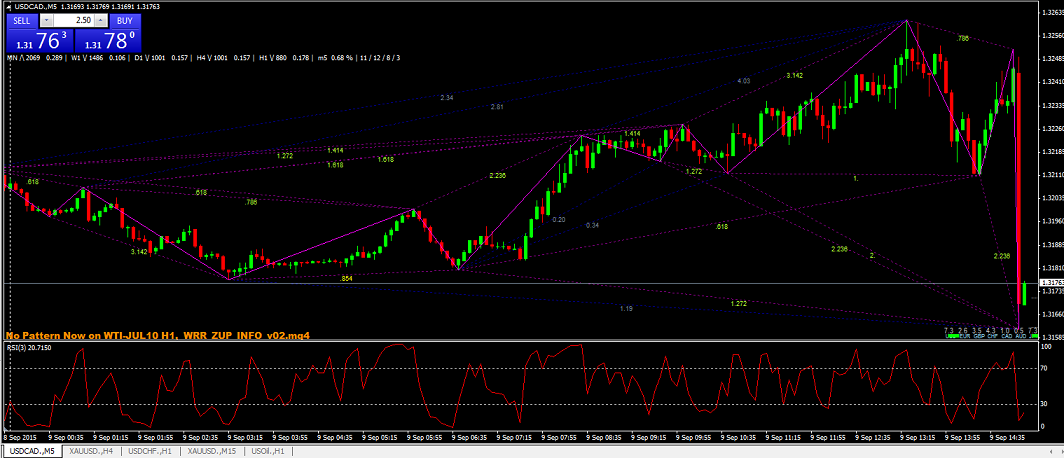Click the 1.31 76 sell price tile
This screenshot has width=1064, height=458.
point(38,41)
